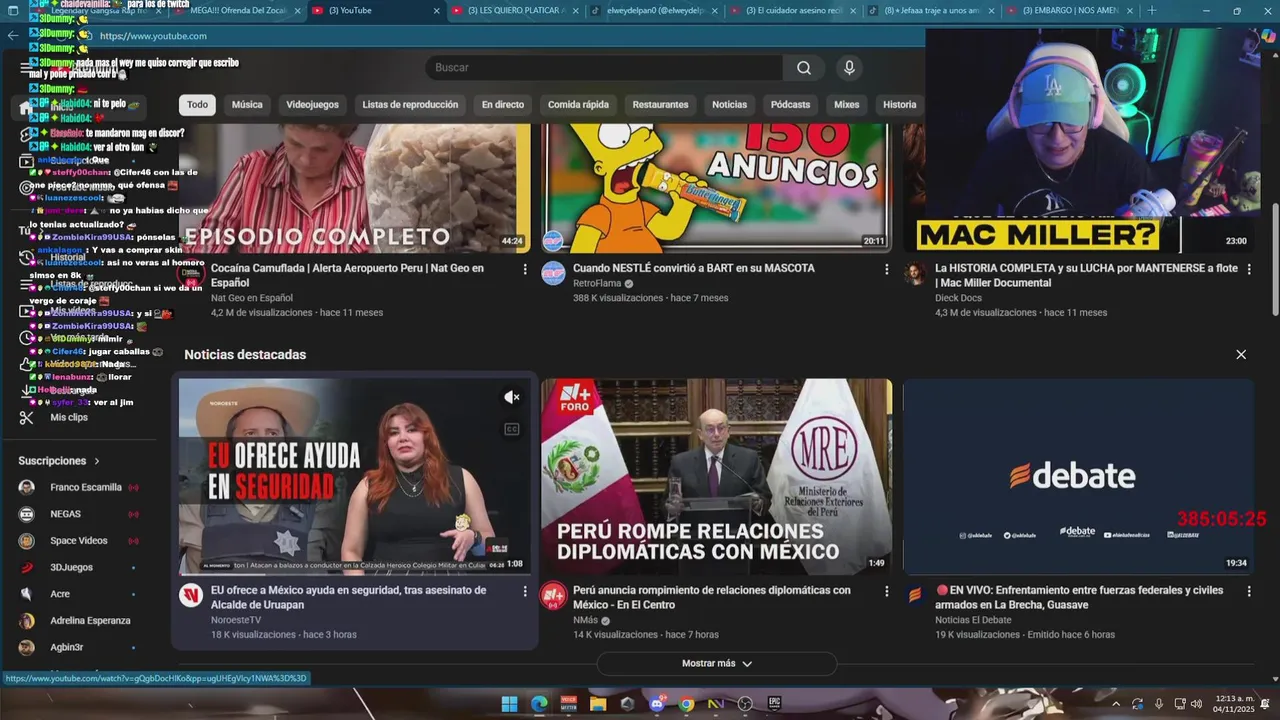Open a new browser tab

tap(1152, 10)
